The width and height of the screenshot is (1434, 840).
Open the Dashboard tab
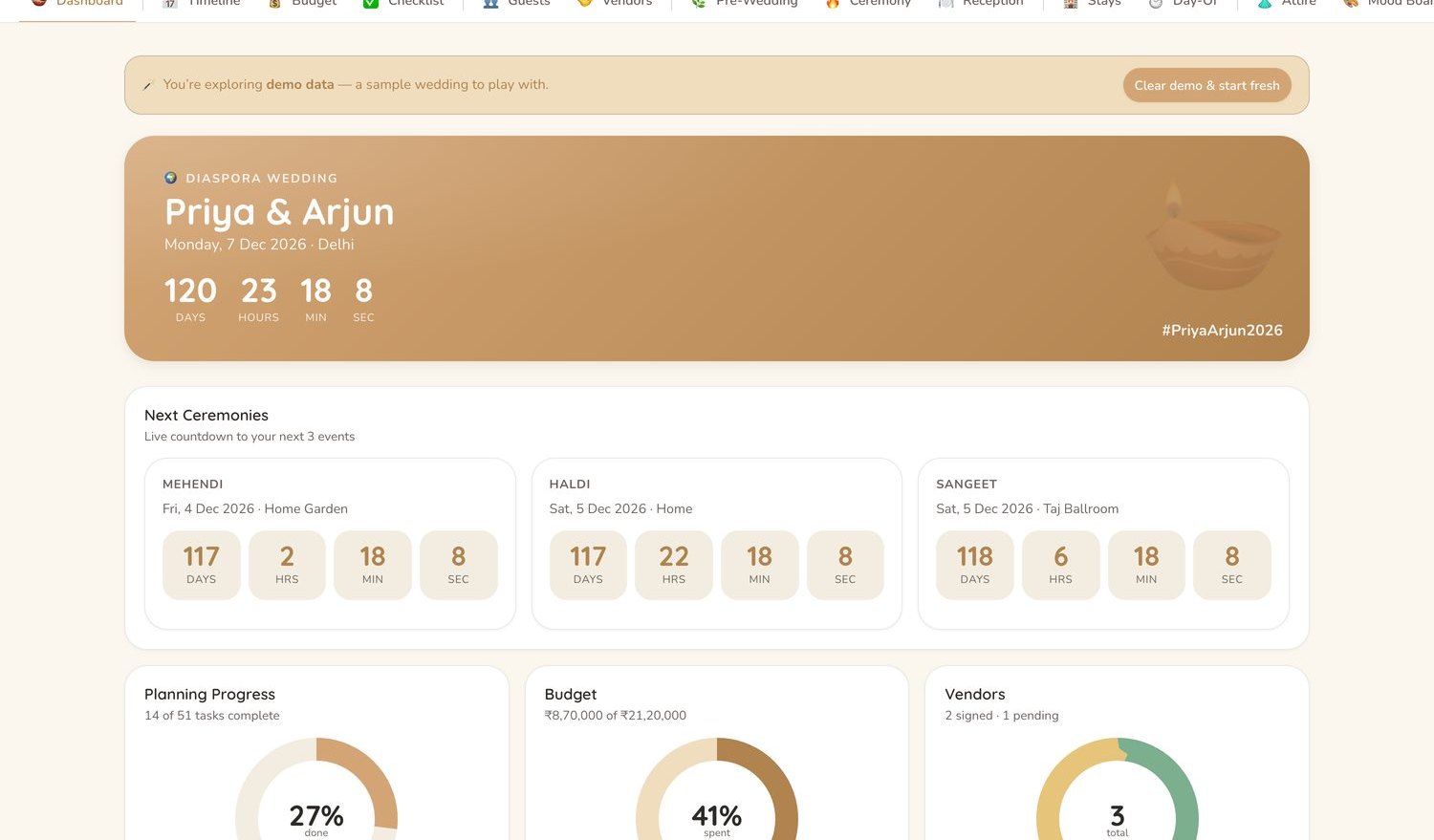pyautogui.click(x=77, y=4)
